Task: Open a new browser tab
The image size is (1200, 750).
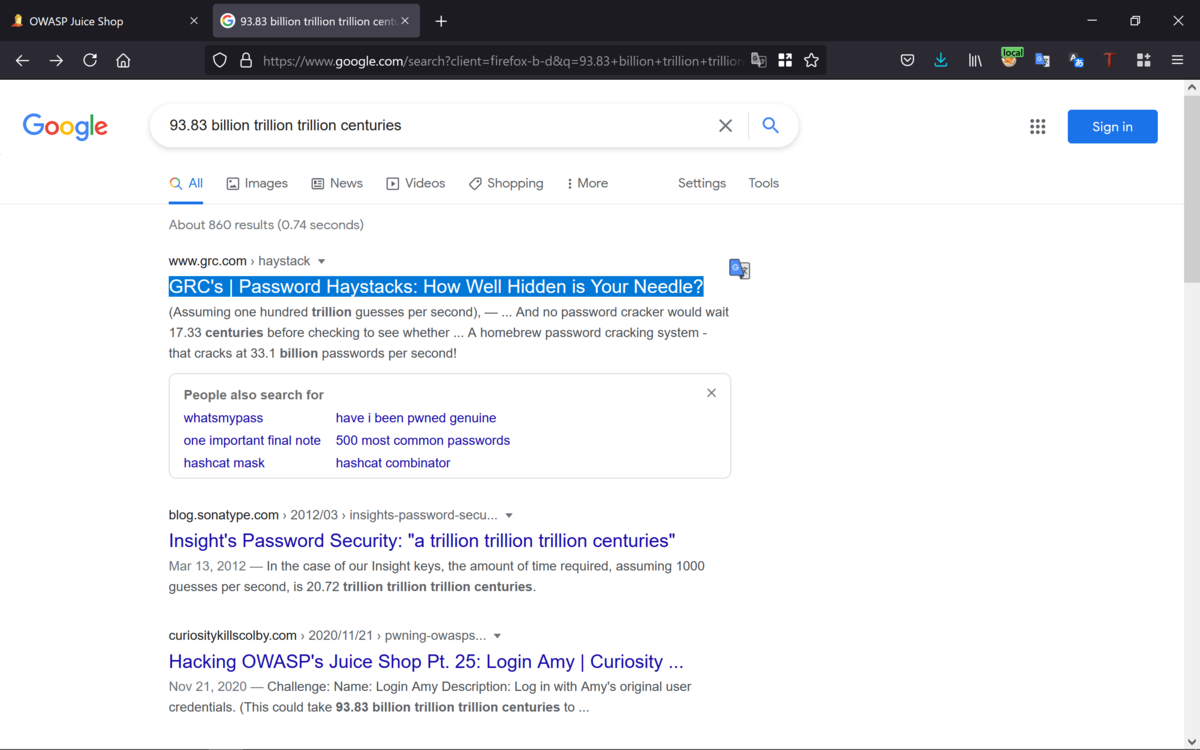Action: point(441,21)
